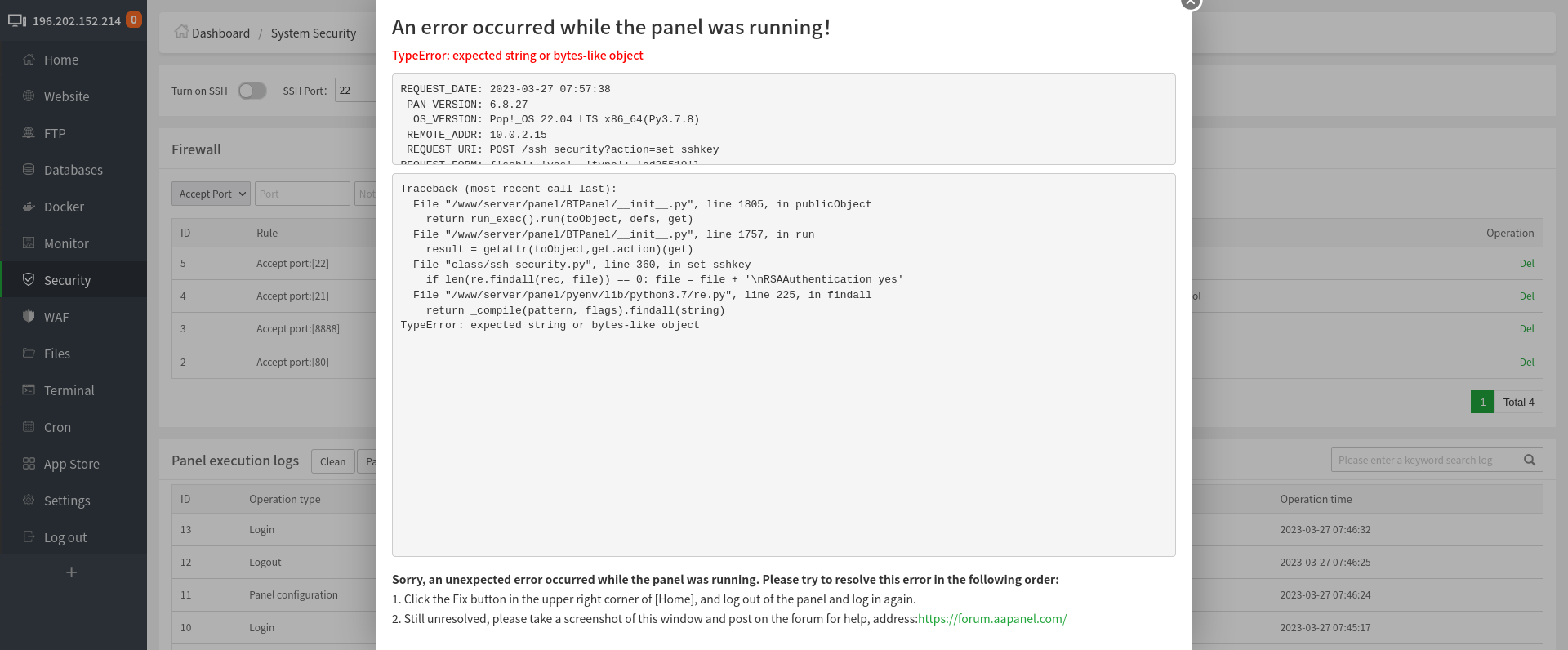Image resolution: width=1568 pixels, height=650 pixels.
Task: Click the server IP address icon at top left
Action: tap(17, 20)
